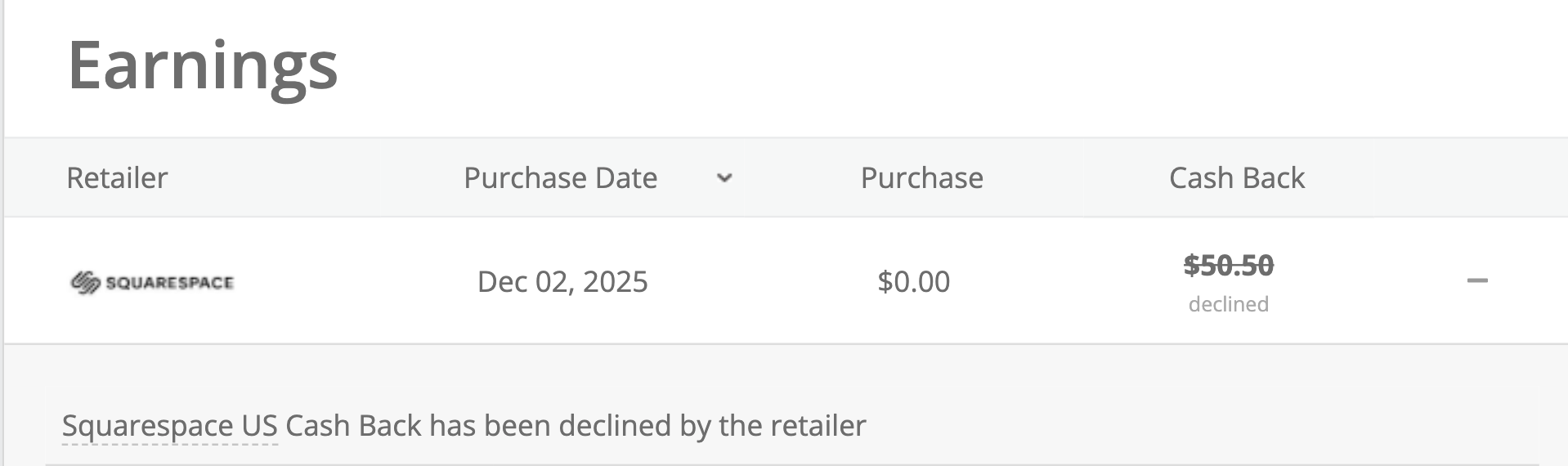Viewport: 1568px width, 466px height.
Task: Select the Purchase column header
Action: [x=921, y=177]
